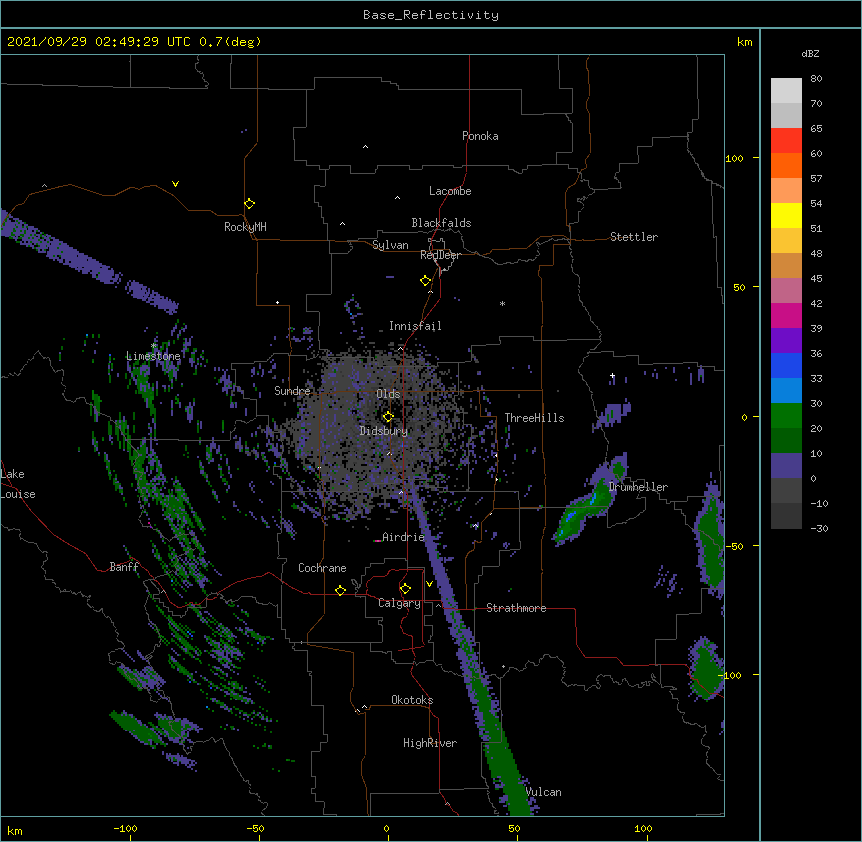Click the 100 tick on right km axis
The height and width of the screenshot is (842, 862).
734,158
